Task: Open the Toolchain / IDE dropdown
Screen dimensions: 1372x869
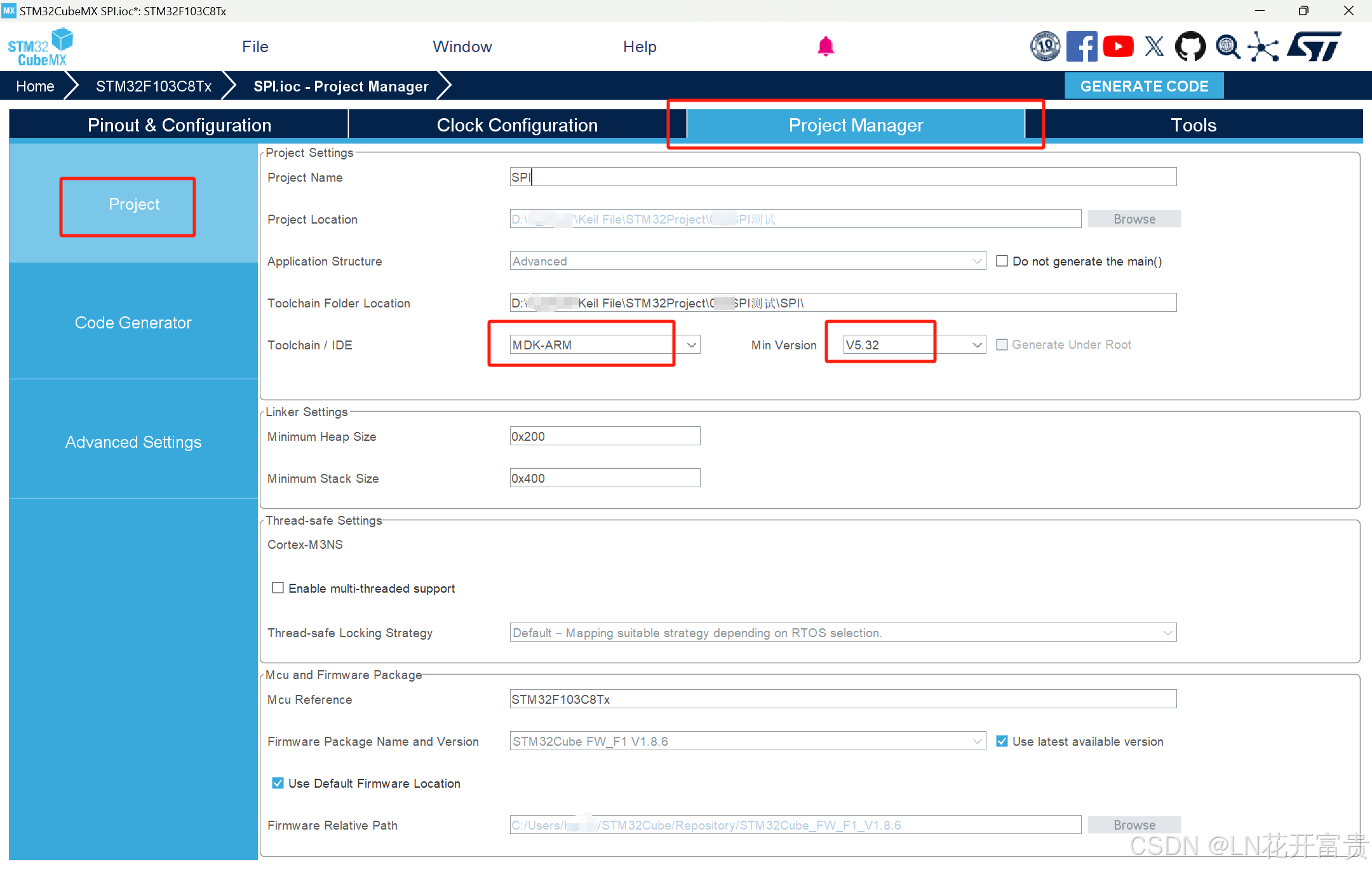Action: pyautogui.click(x=692, y=345)
